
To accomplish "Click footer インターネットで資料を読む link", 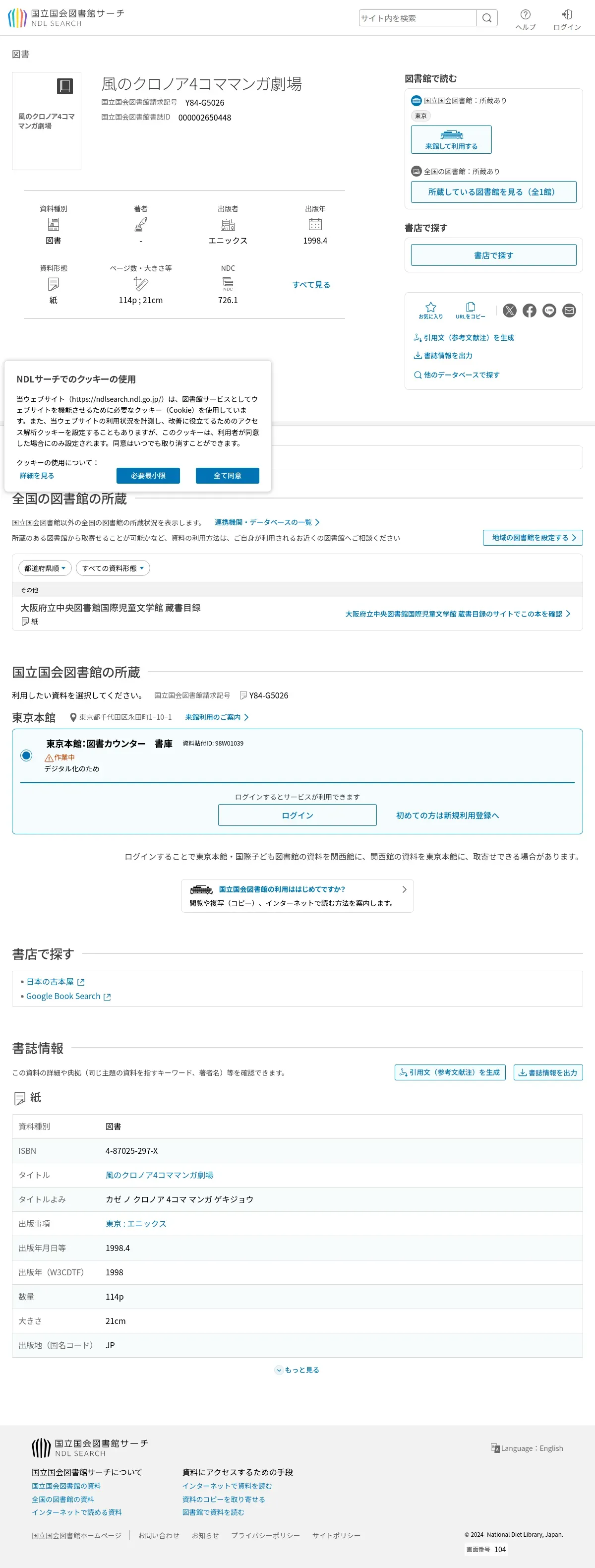I will click(227, 1486).
